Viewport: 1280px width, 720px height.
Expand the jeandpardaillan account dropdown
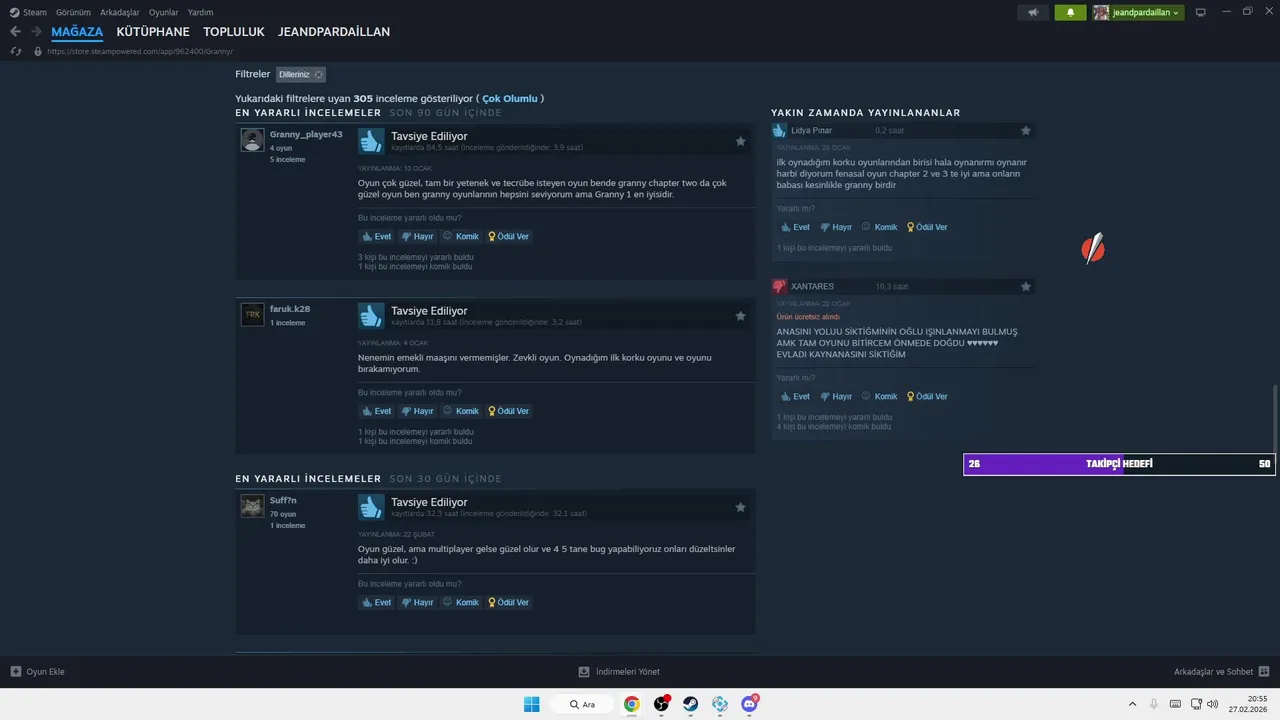point(1138,12)
